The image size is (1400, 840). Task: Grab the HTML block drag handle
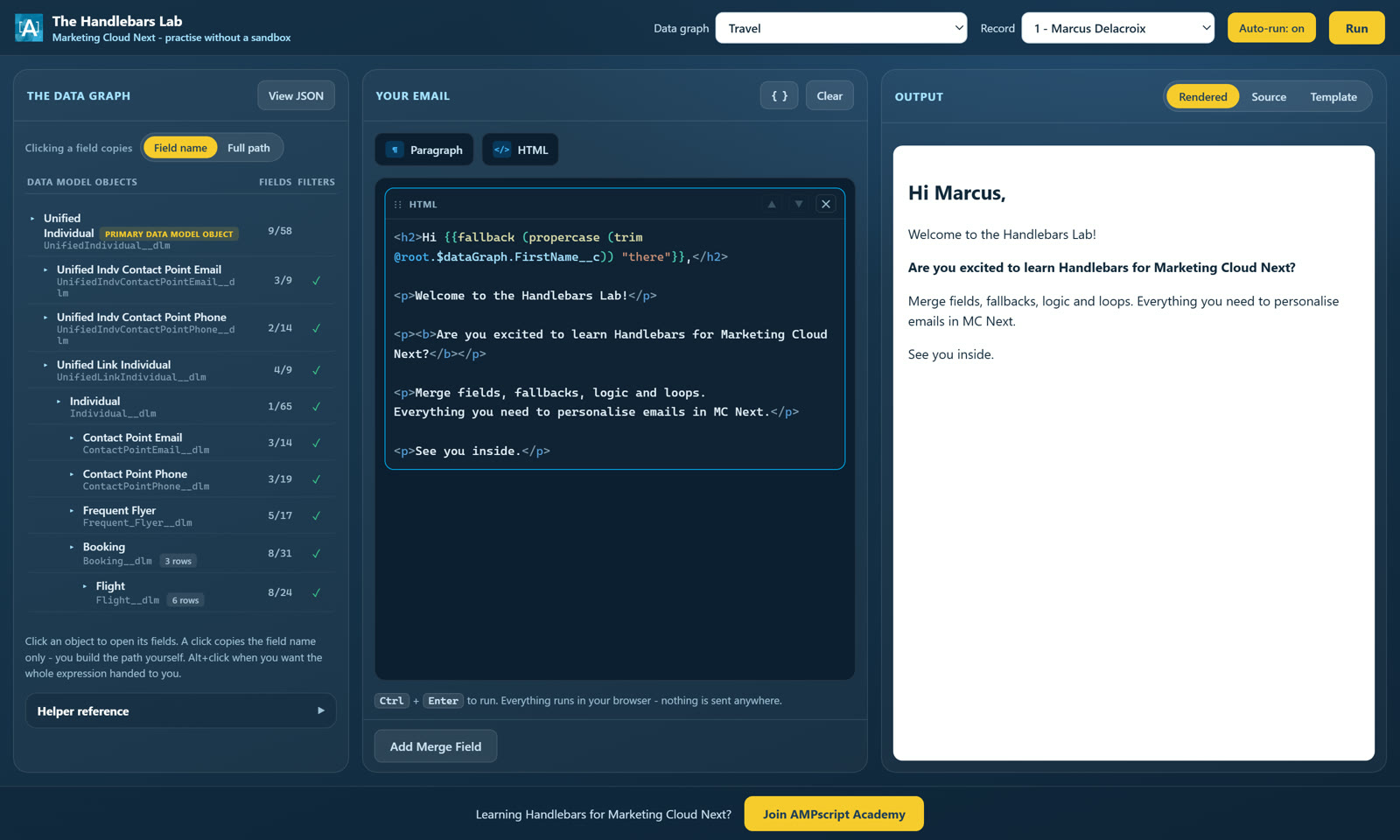point(398,205)
